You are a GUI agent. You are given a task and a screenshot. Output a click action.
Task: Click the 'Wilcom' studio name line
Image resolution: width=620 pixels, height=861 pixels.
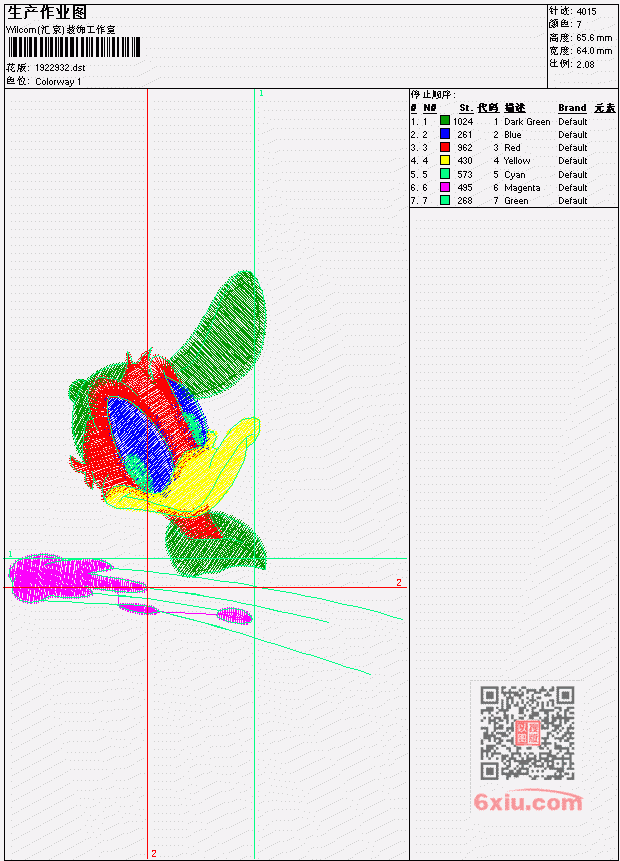tap(60, 30)
